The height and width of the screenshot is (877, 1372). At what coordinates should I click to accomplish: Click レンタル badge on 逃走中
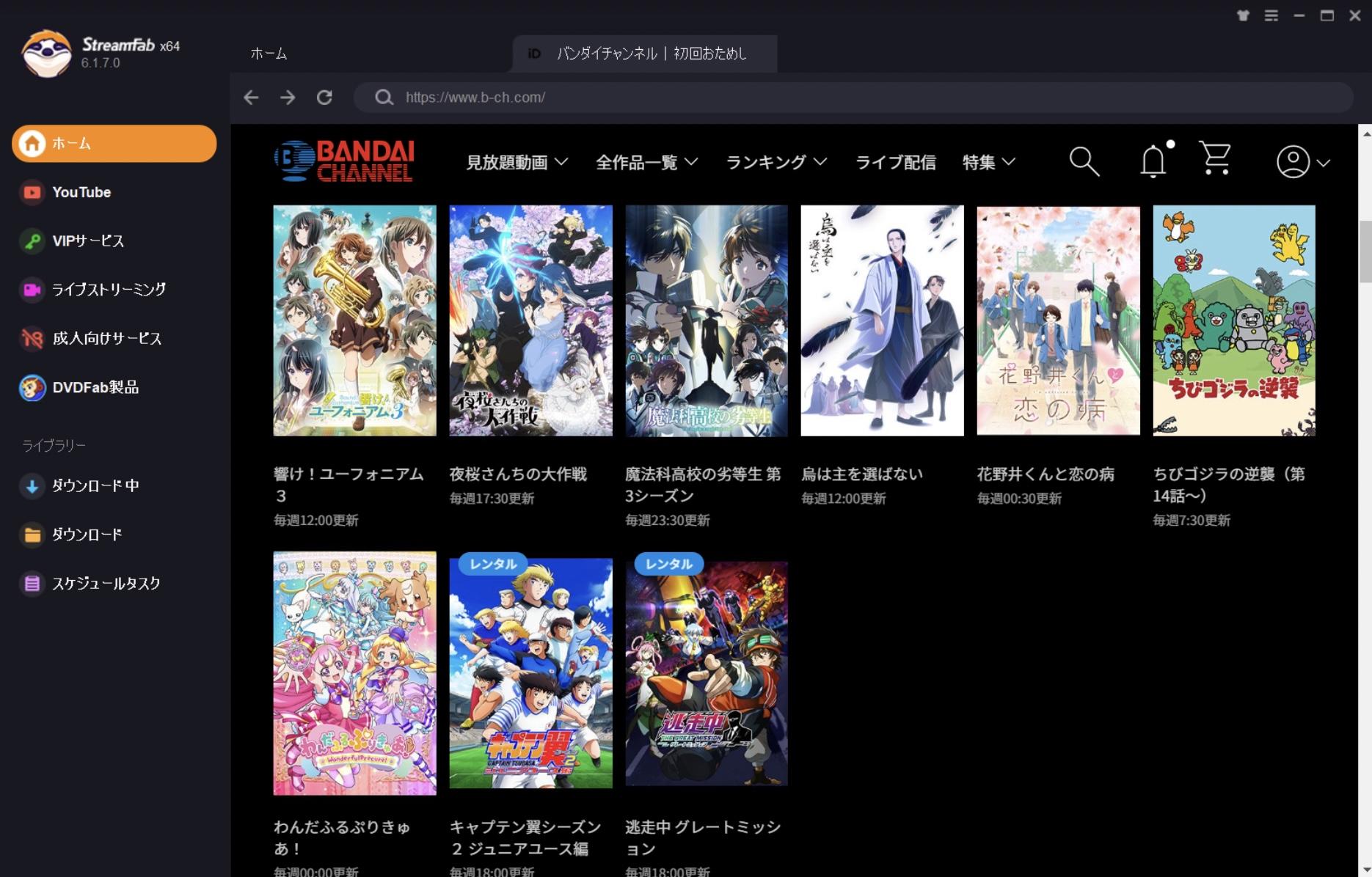[x=668, y=564]
